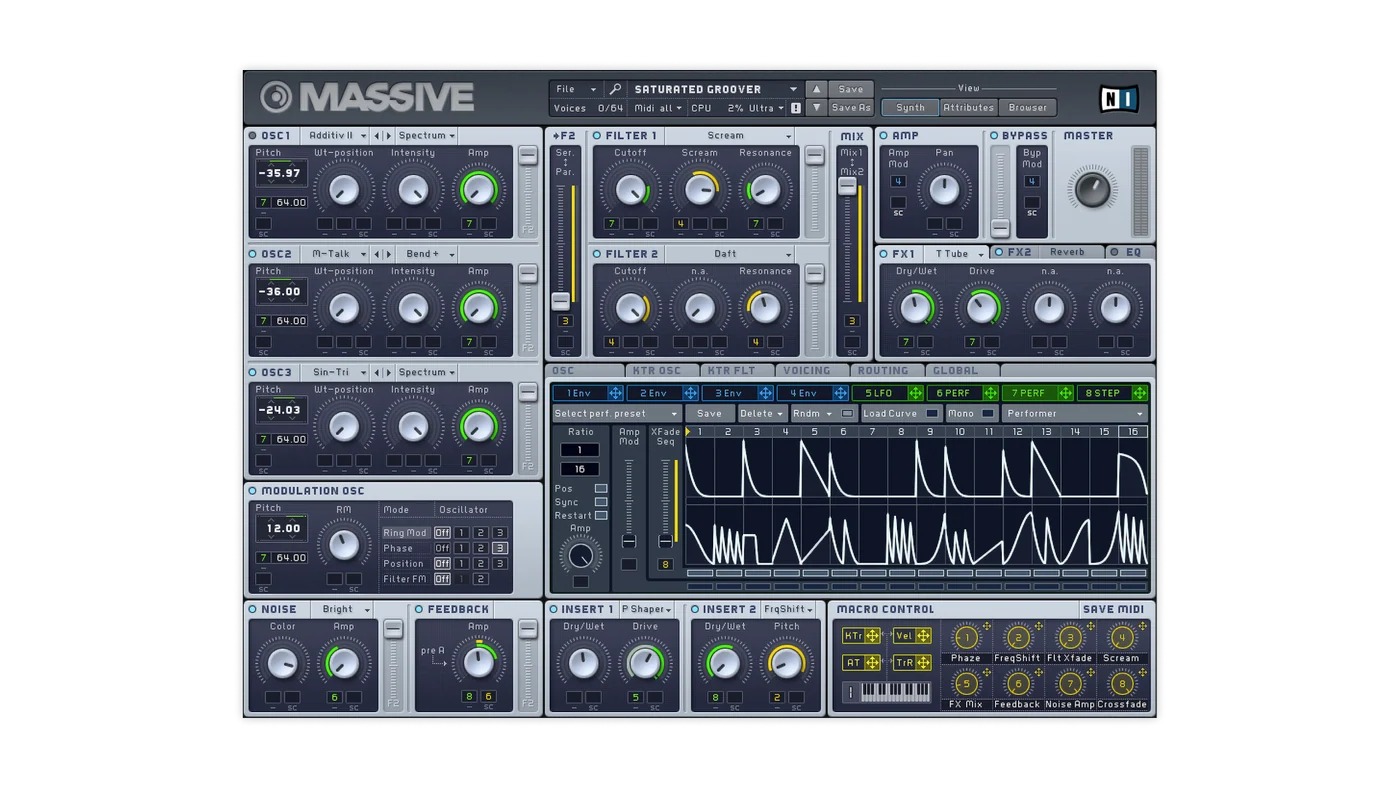
Task: Toggle the Mono checkbox
Action: coord(987,414)
